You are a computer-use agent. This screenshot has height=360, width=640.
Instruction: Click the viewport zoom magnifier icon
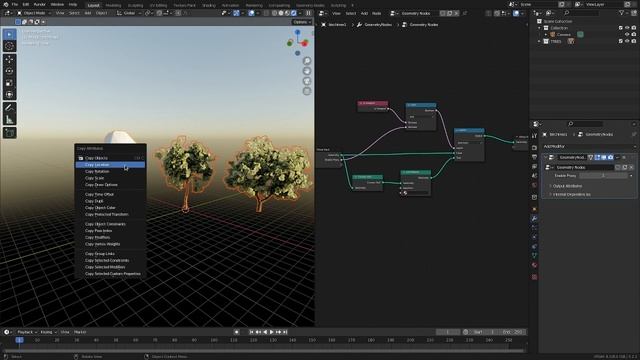click(x=307, y=61)
